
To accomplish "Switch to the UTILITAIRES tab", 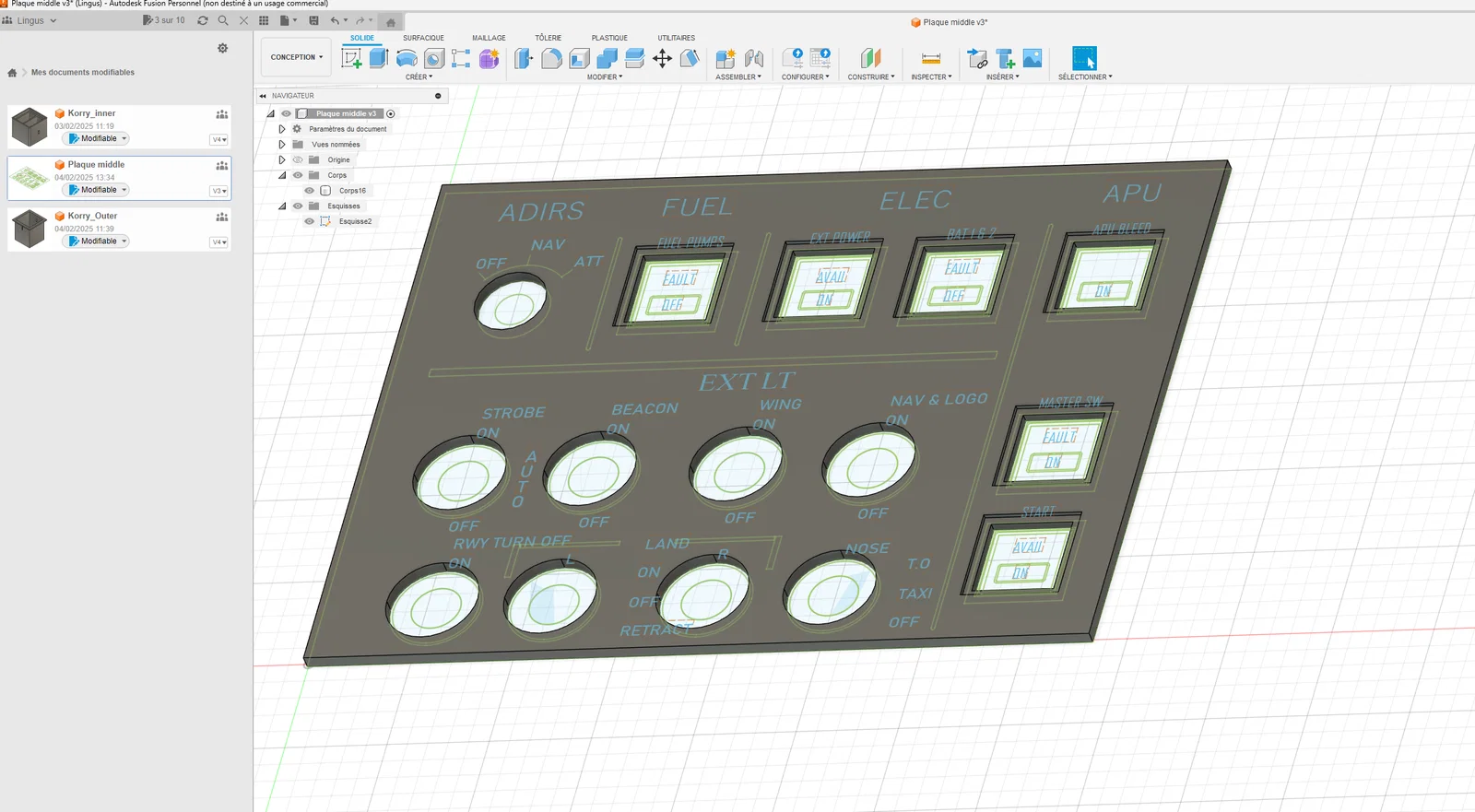I will click(x=677, y=38).
